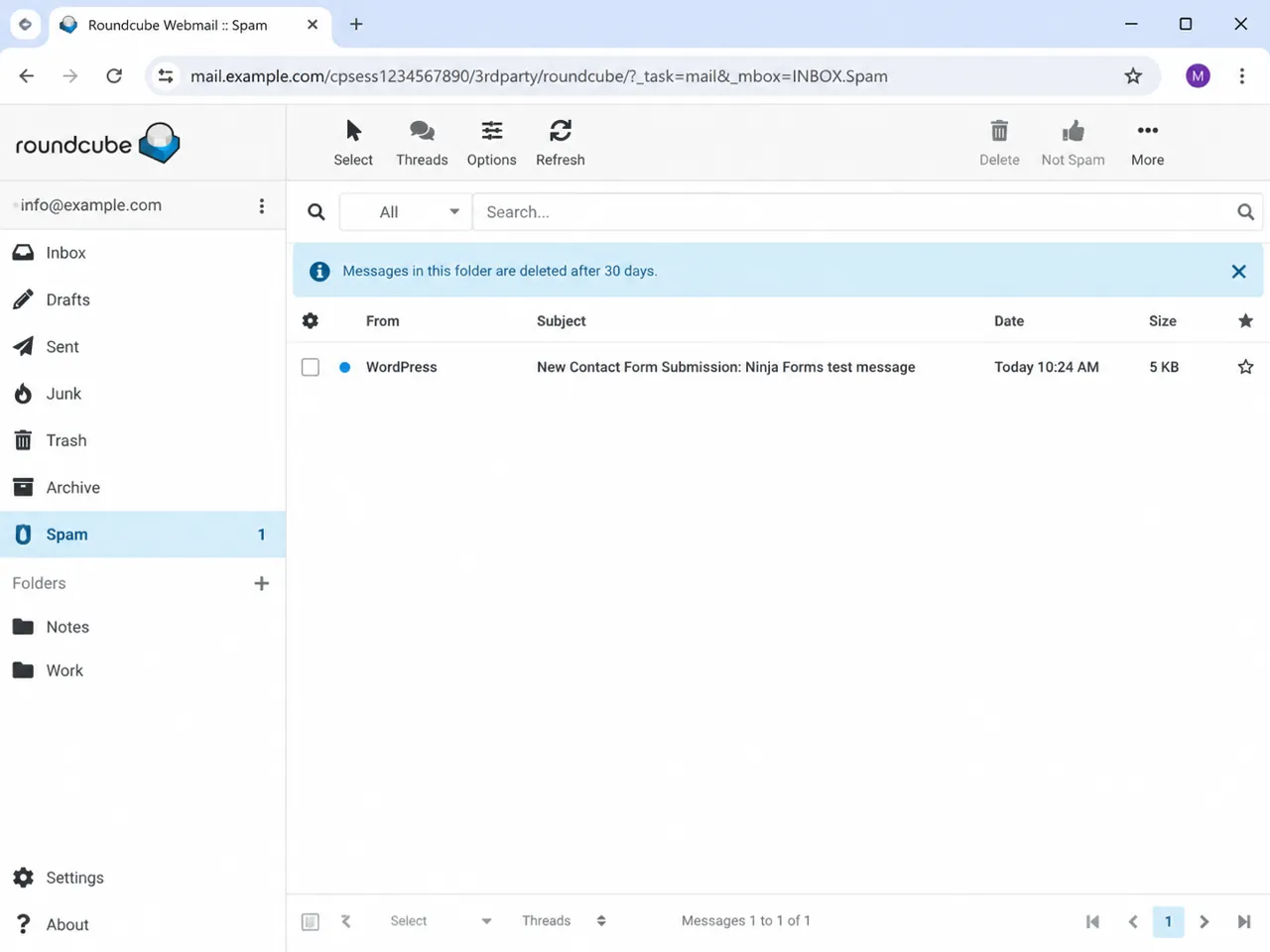Image resolution: width=1270 pixels, height=952 pixels.
Task: Expand the bottom Select dropdown
Action: point(440,921)
